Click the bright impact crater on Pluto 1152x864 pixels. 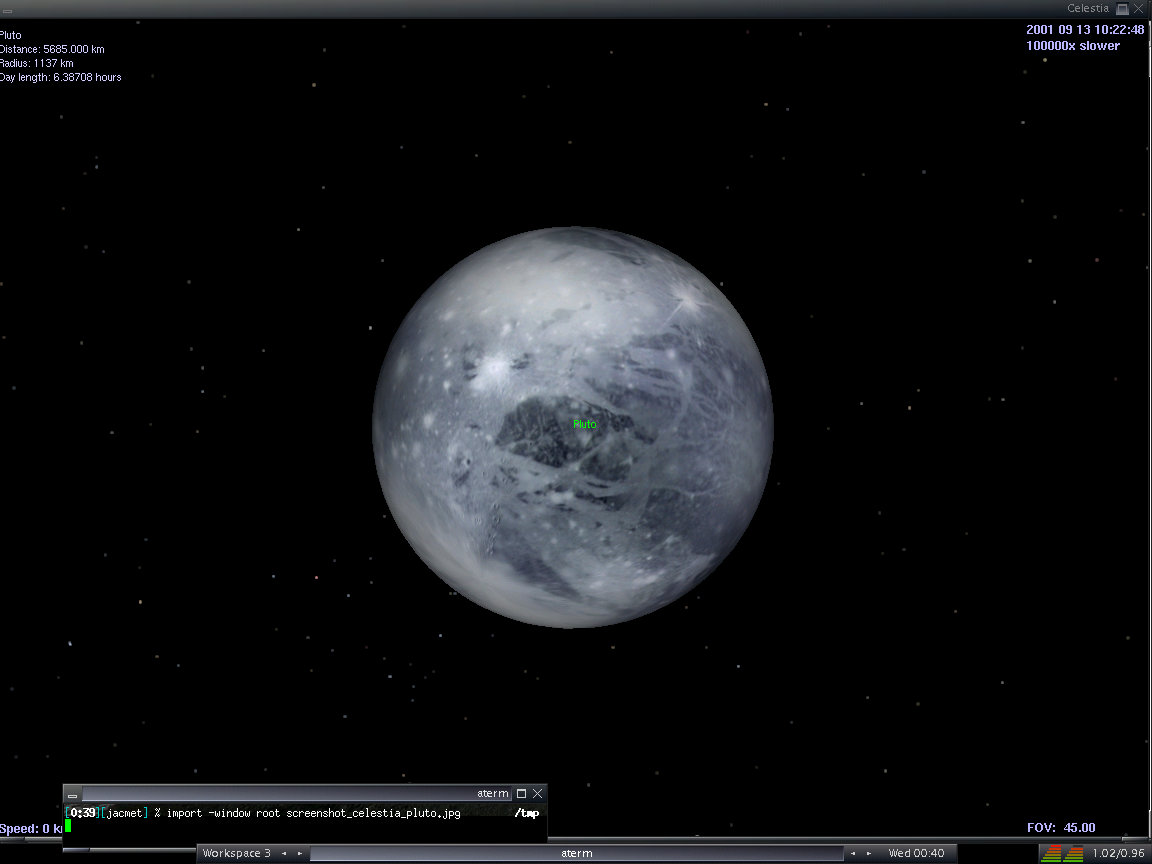click(494, 368)
